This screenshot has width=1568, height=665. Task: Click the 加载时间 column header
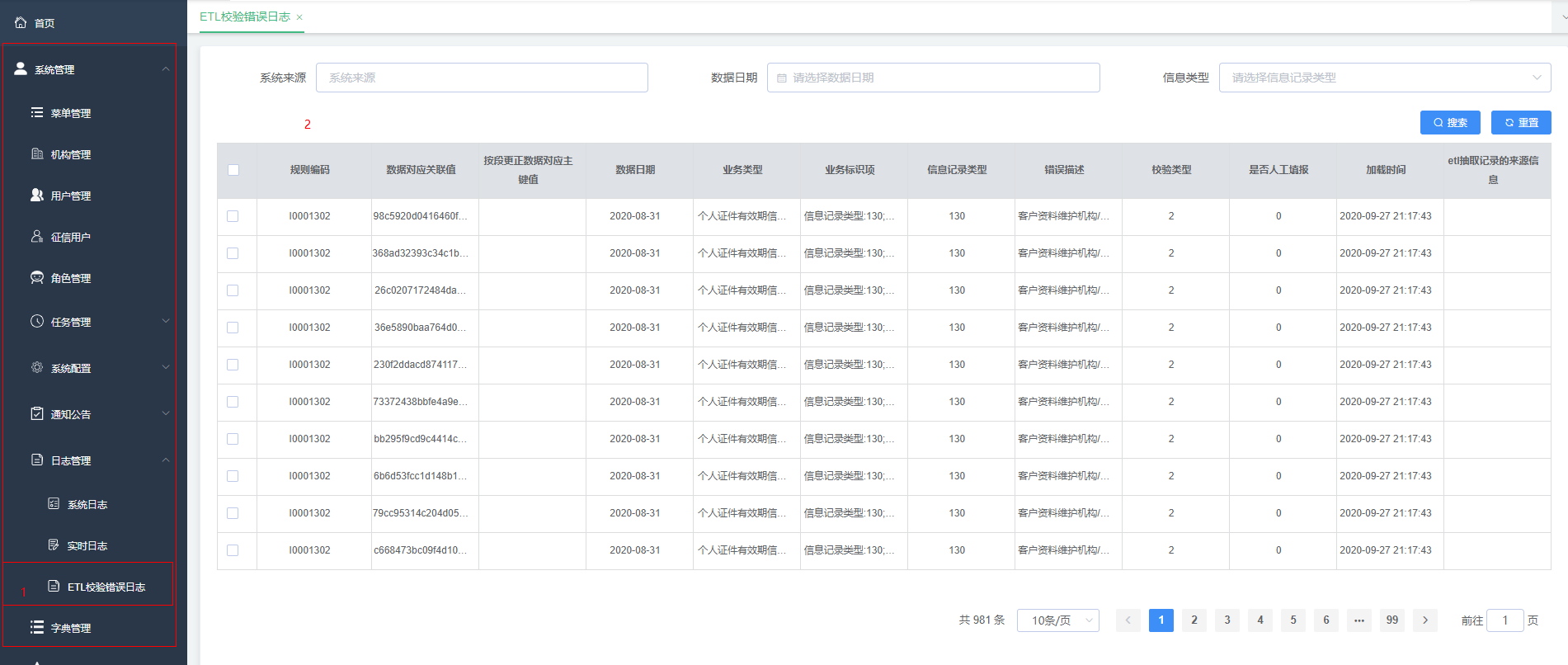[x=1386, y=170]
